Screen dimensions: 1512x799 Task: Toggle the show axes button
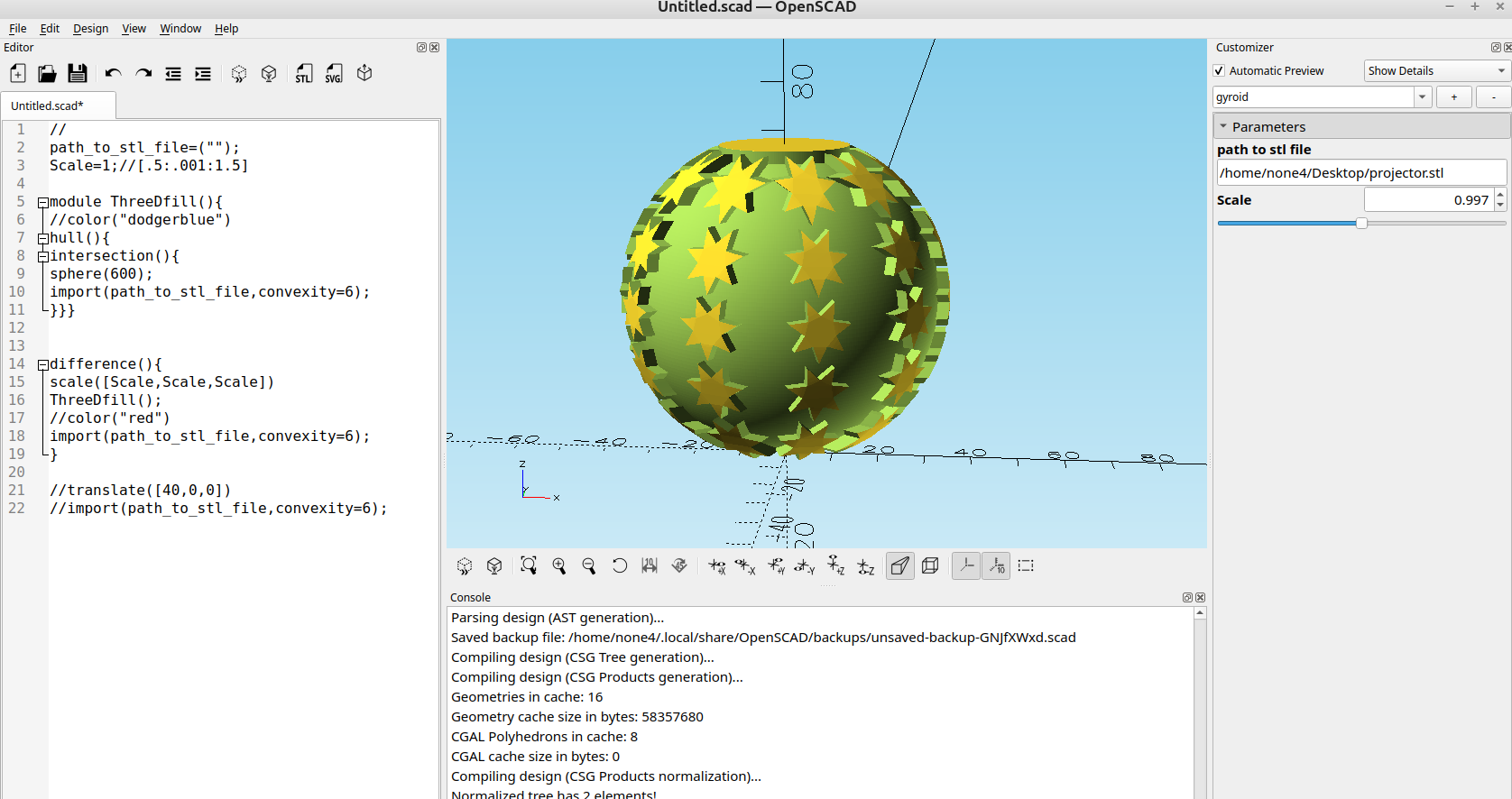point(966,565)
